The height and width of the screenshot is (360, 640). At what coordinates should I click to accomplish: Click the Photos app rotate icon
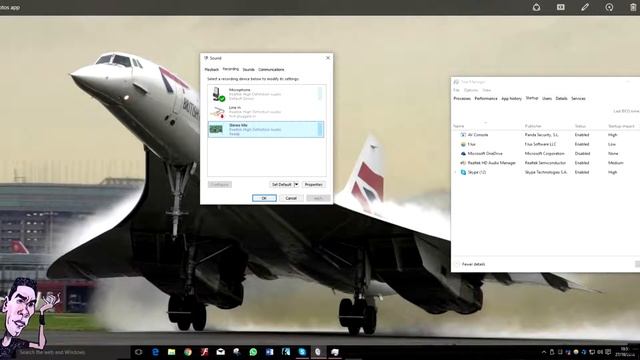[609, 7]
